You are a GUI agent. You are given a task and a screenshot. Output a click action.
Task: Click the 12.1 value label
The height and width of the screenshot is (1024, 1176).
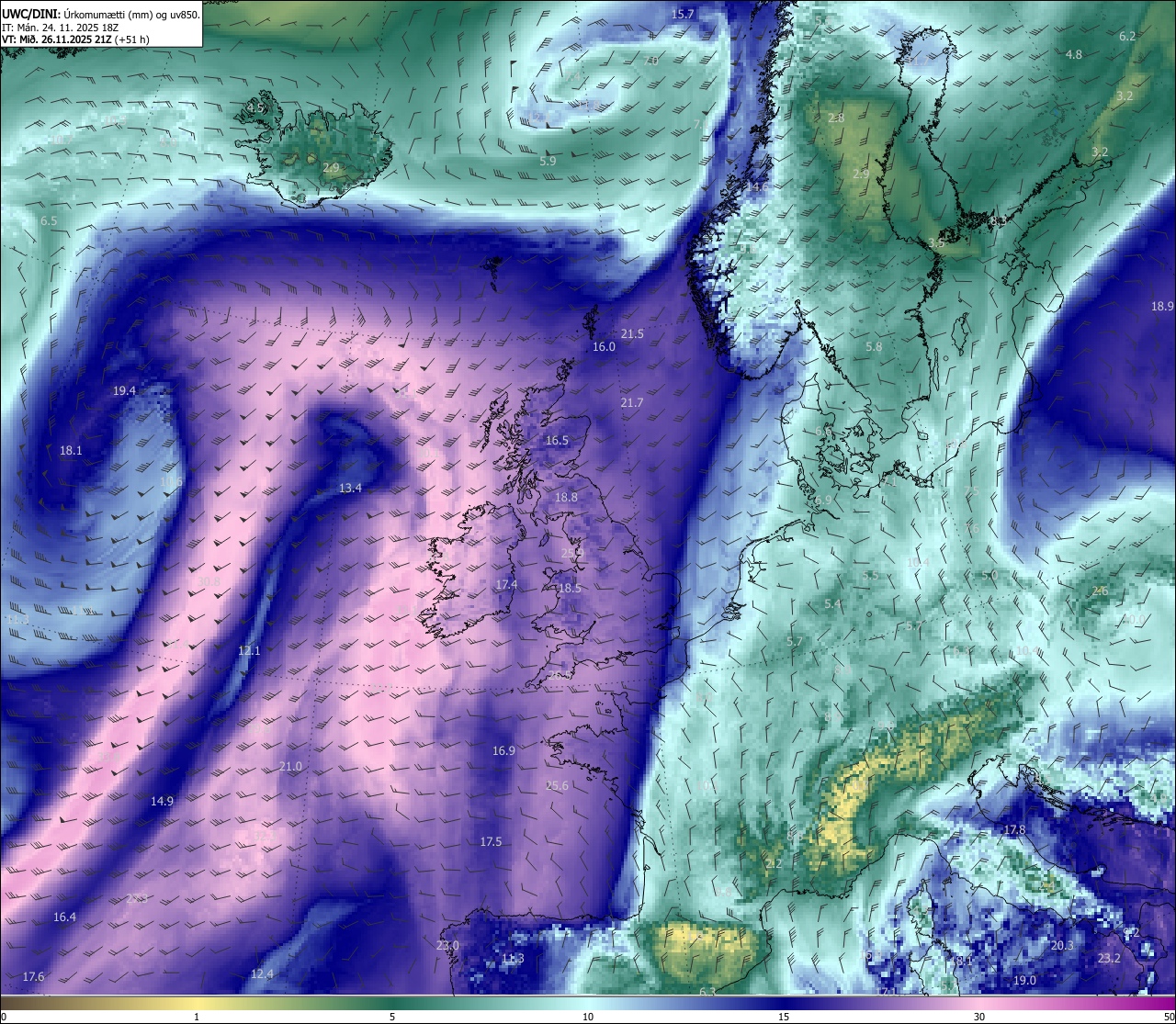point(249,650)
